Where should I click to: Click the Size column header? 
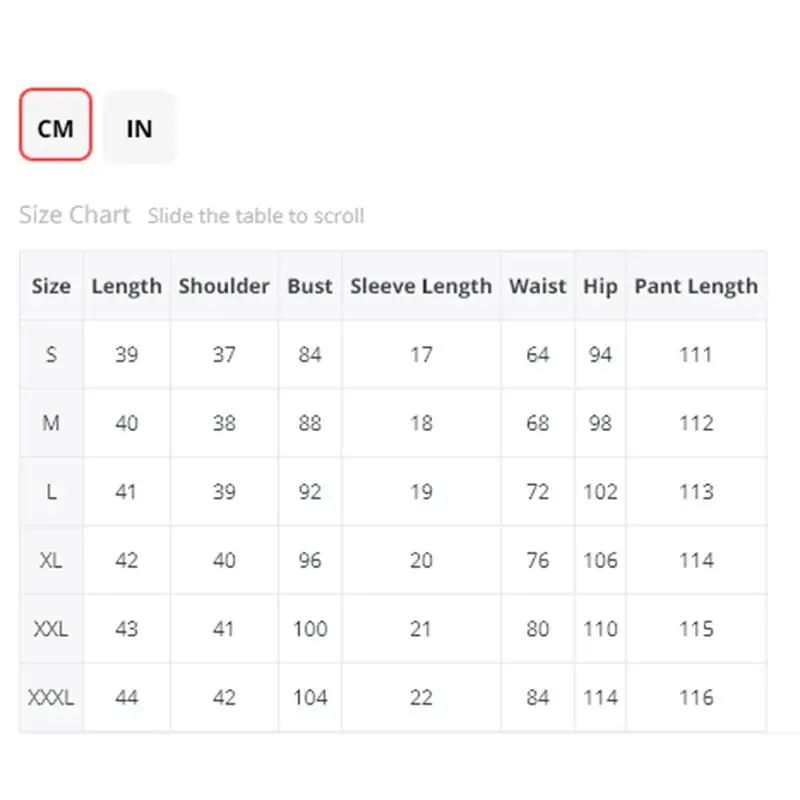[x=51, y=286]
